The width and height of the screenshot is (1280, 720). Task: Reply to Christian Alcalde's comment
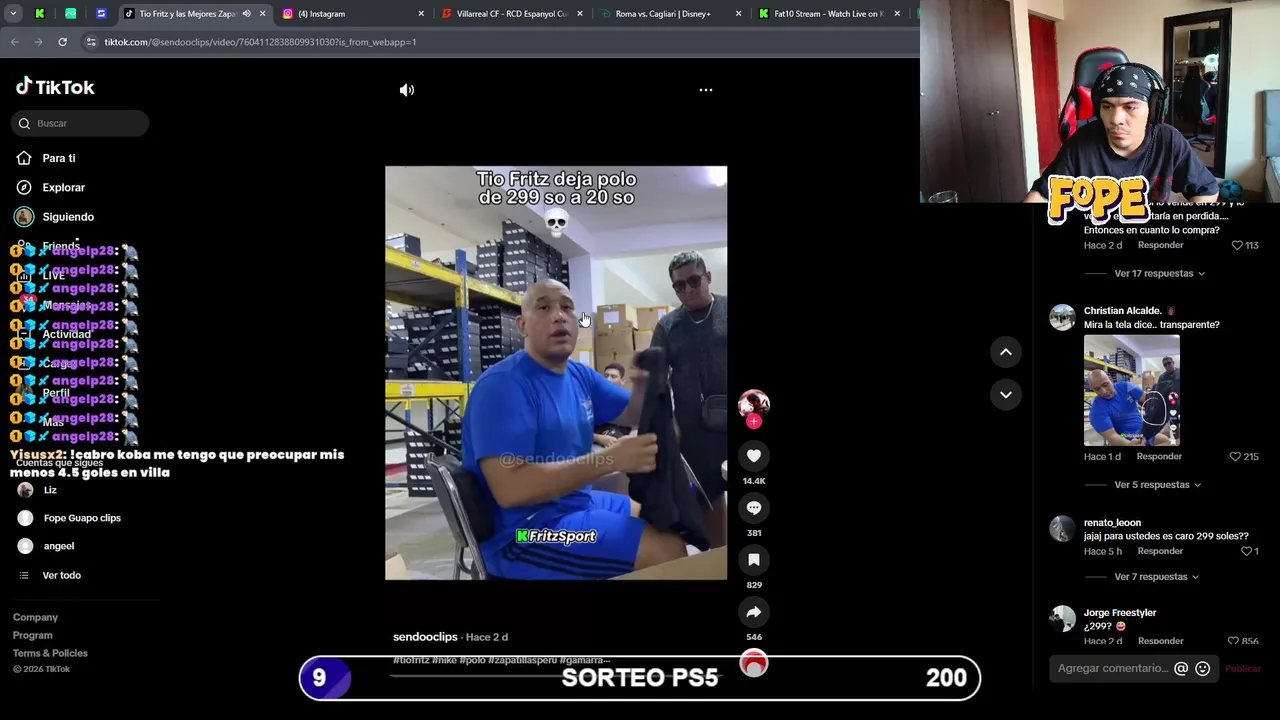pyautogui.click(x=1159, y=456)
